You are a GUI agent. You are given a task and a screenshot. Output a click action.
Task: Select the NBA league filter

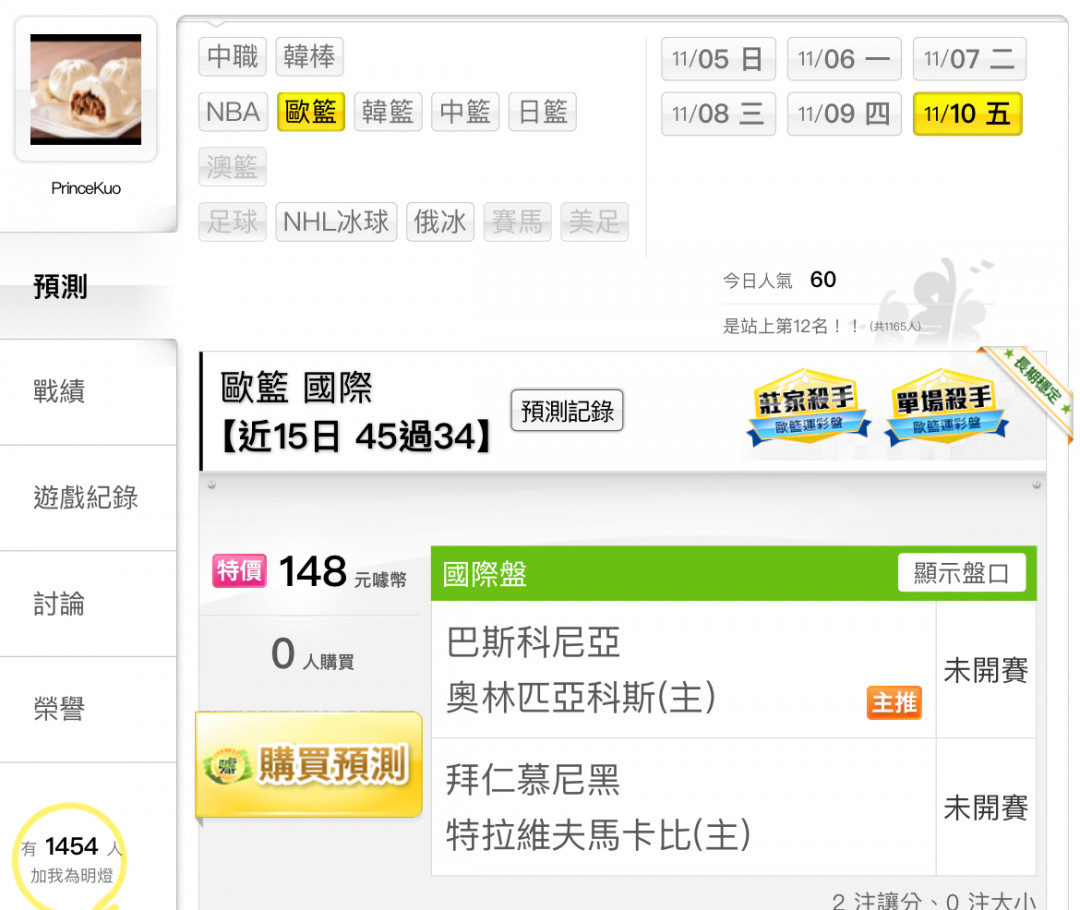233,112
